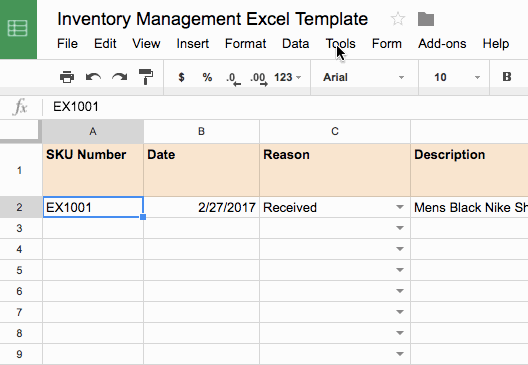Move document with folder icon
The height and width of the screenshot is (365, 528).
(426, 19)
